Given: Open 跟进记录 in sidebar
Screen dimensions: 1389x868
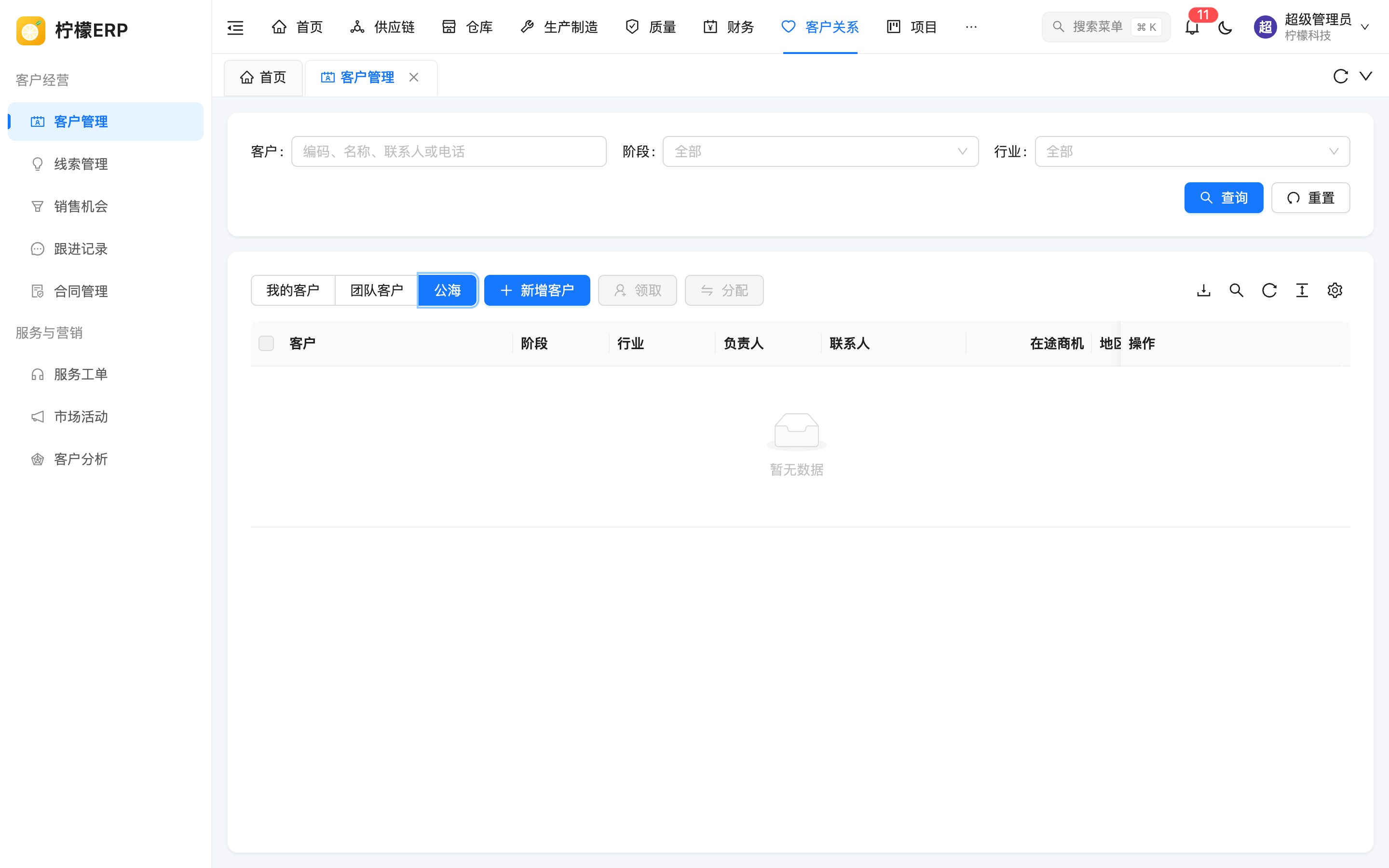Looking at the screenshot, I should coord(106,249).
